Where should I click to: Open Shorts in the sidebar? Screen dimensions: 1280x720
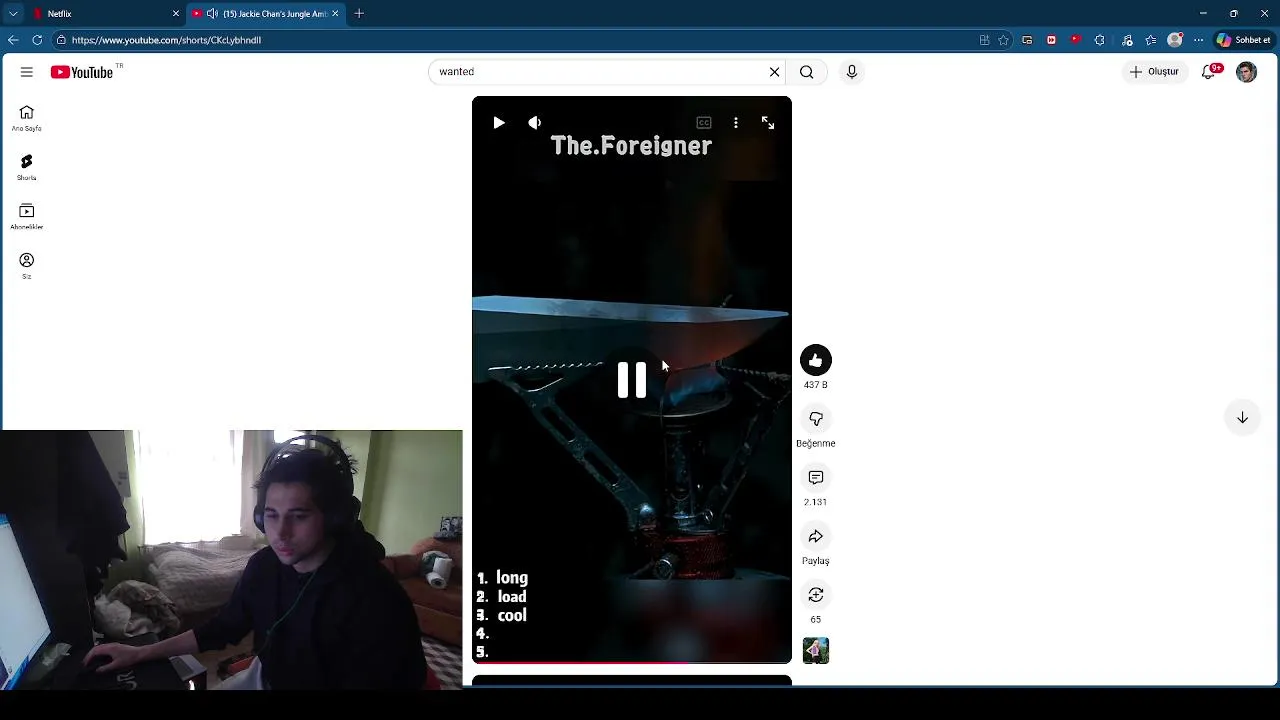[27, 167]
